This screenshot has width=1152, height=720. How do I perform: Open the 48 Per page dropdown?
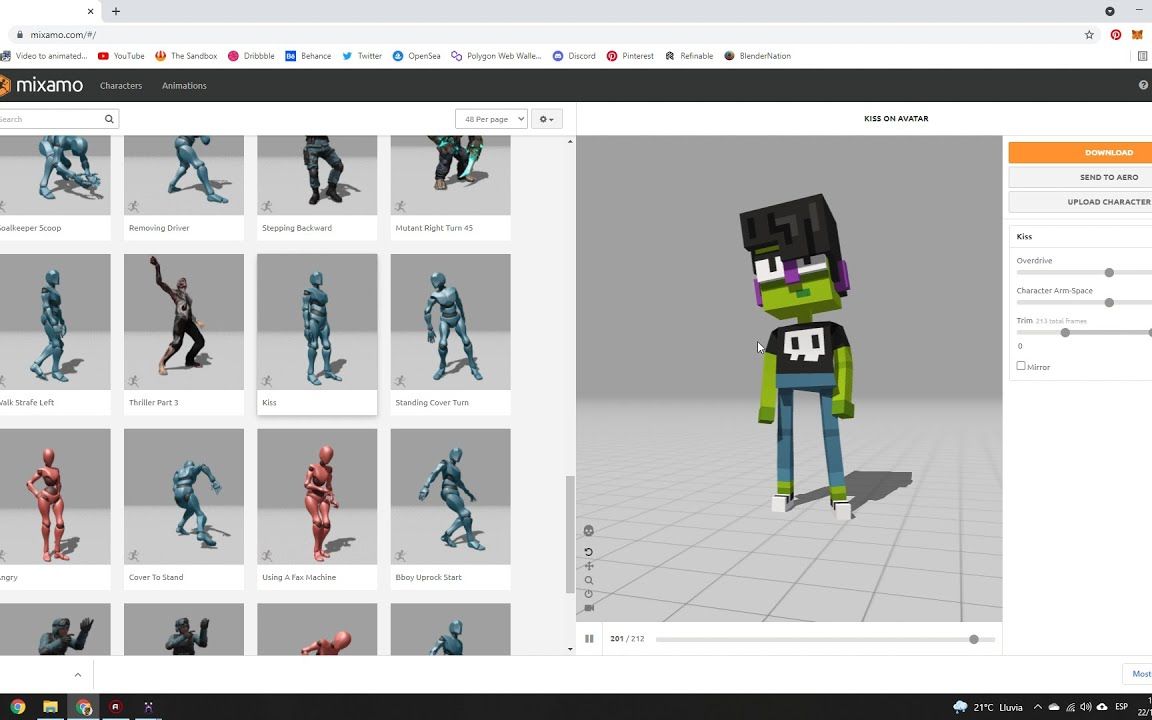(x=491, y=118)
